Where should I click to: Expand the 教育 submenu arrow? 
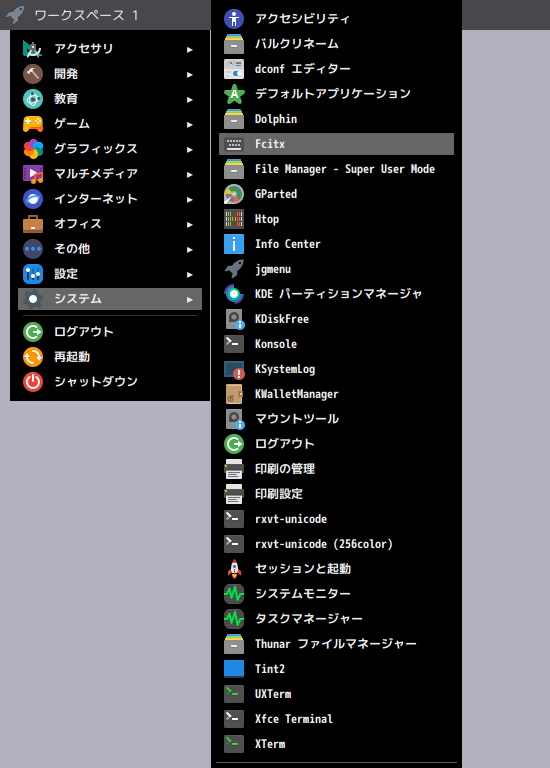190,99
